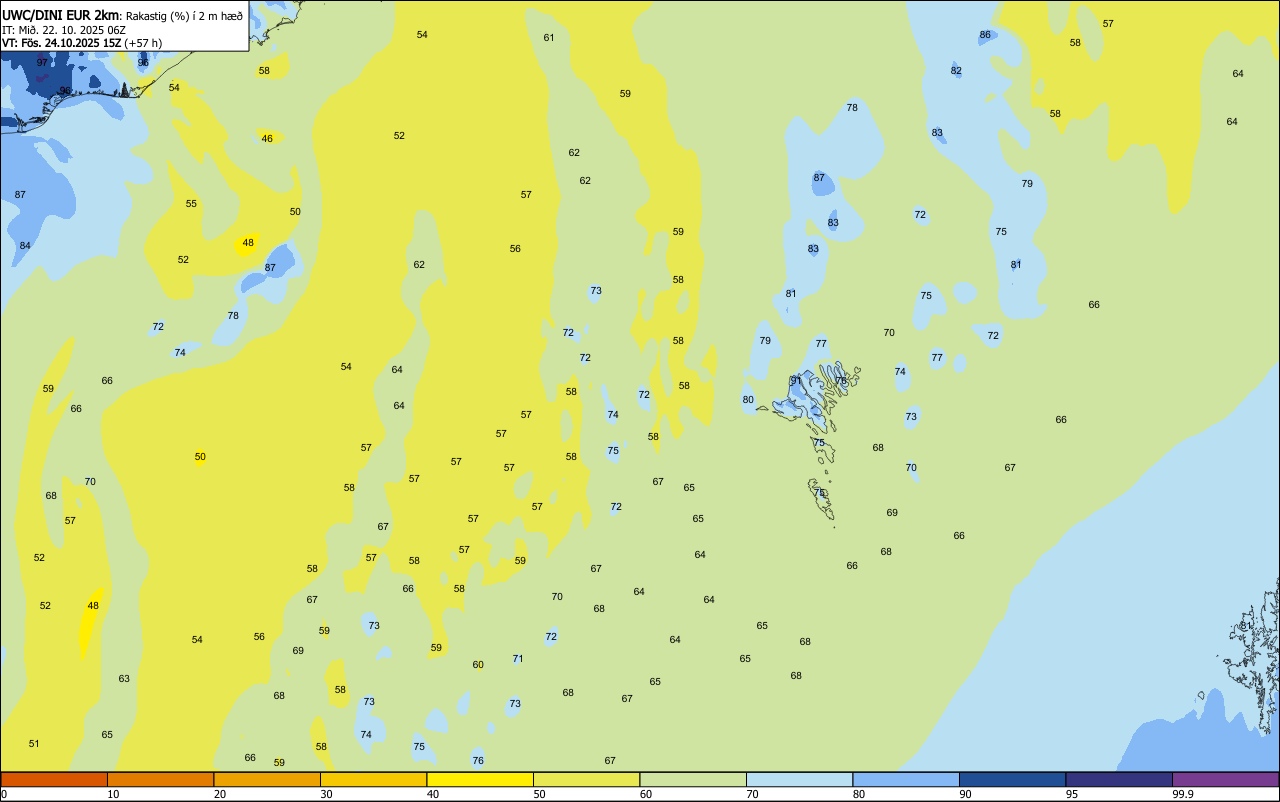Click the 30–40 legend color segment
1280x802 pixels.
373,779
